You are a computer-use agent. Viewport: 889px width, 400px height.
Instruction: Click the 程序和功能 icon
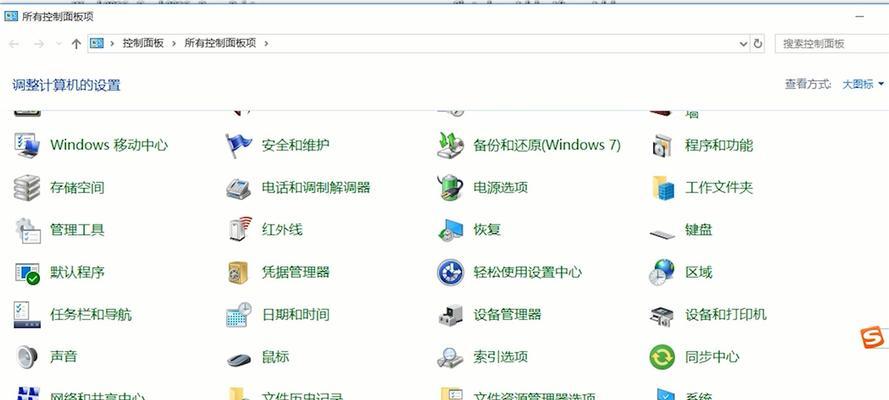(662, 145)
